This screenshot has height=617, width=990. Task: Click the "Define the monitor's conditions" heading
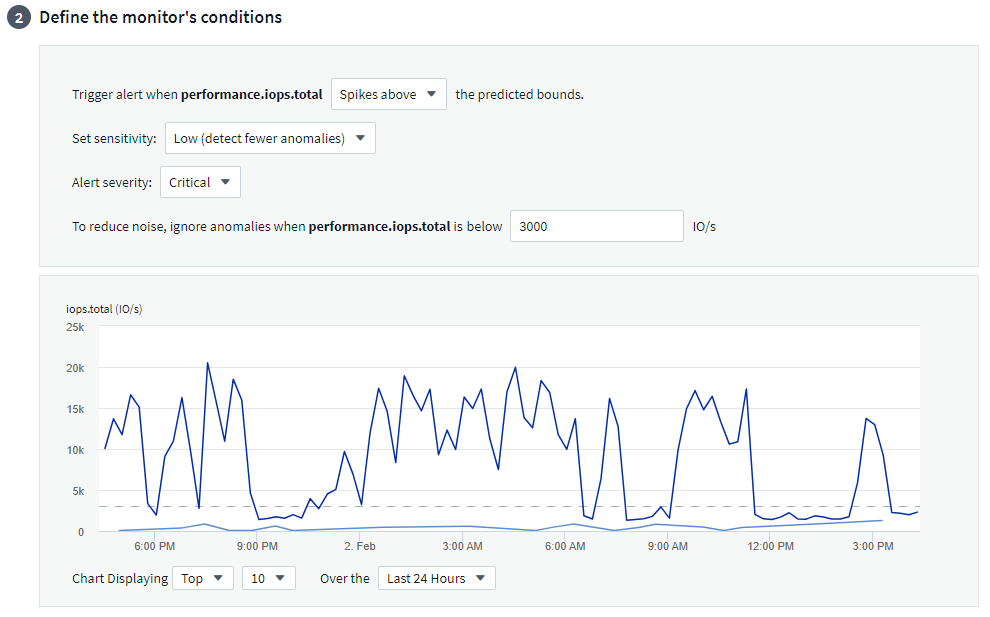coord(160,18)
